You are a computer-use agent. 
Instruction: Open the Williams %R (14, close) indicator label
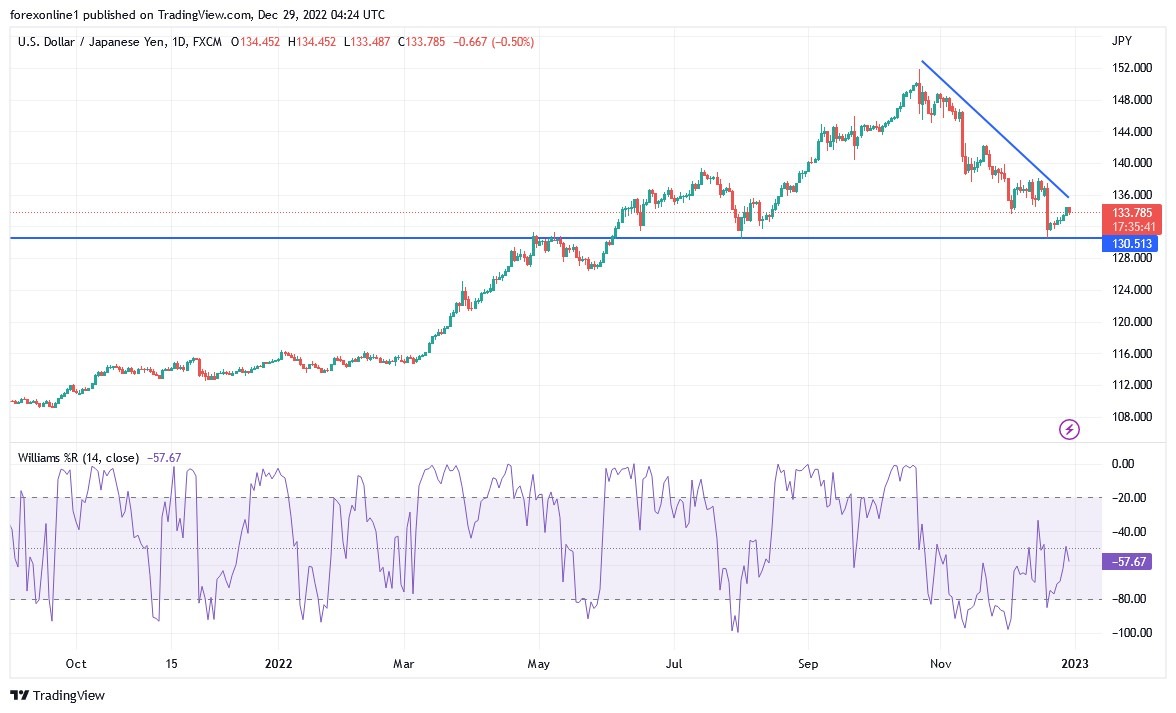point(77,457)
